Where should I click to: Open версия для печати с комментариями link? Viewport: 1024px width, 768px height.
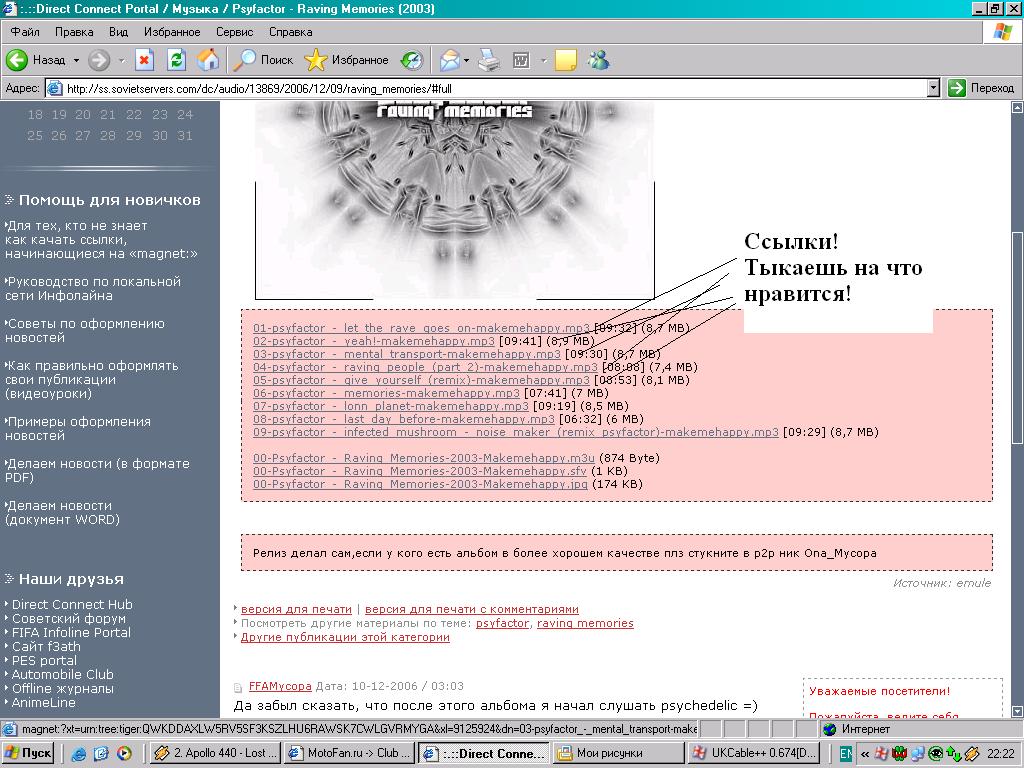click(472, 609)
